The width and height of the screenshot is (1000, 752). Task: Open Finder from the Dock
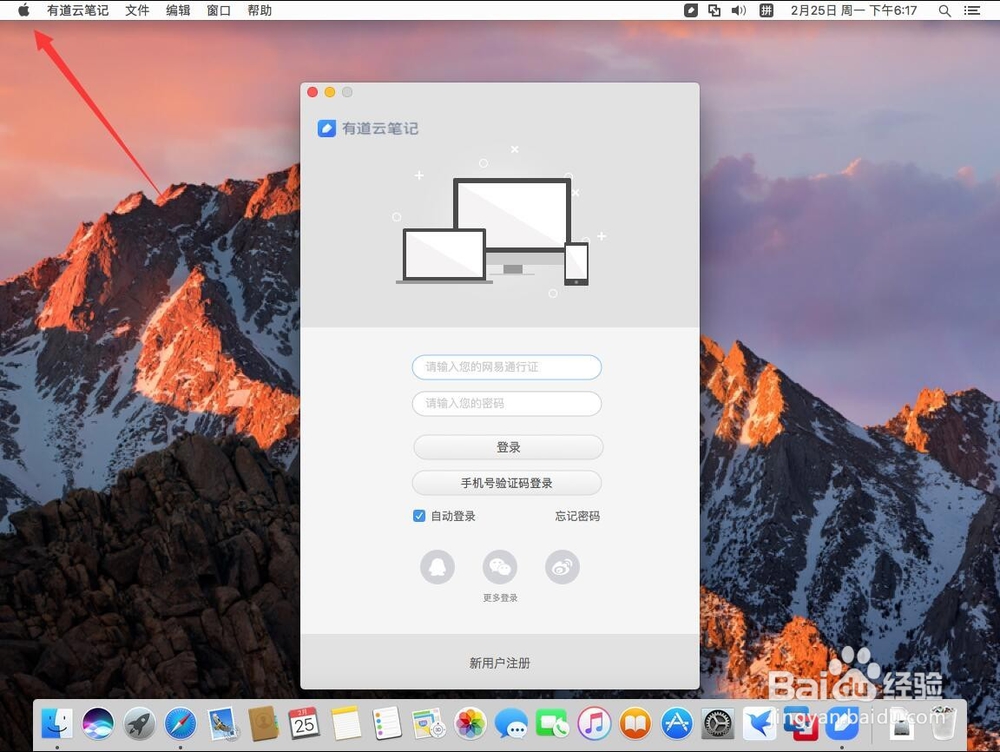tap(57, 723)
